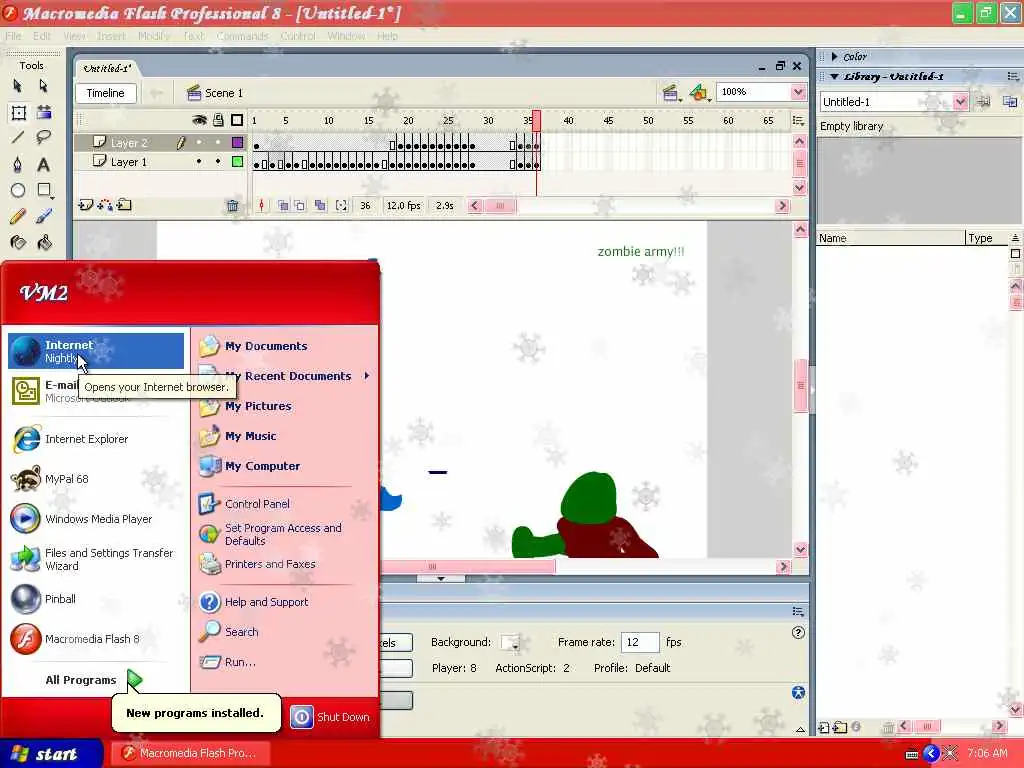The height and width of the screenshot is (768, 1024).
Task: Open Properties panel options menu
Action: tap(798, 611)
